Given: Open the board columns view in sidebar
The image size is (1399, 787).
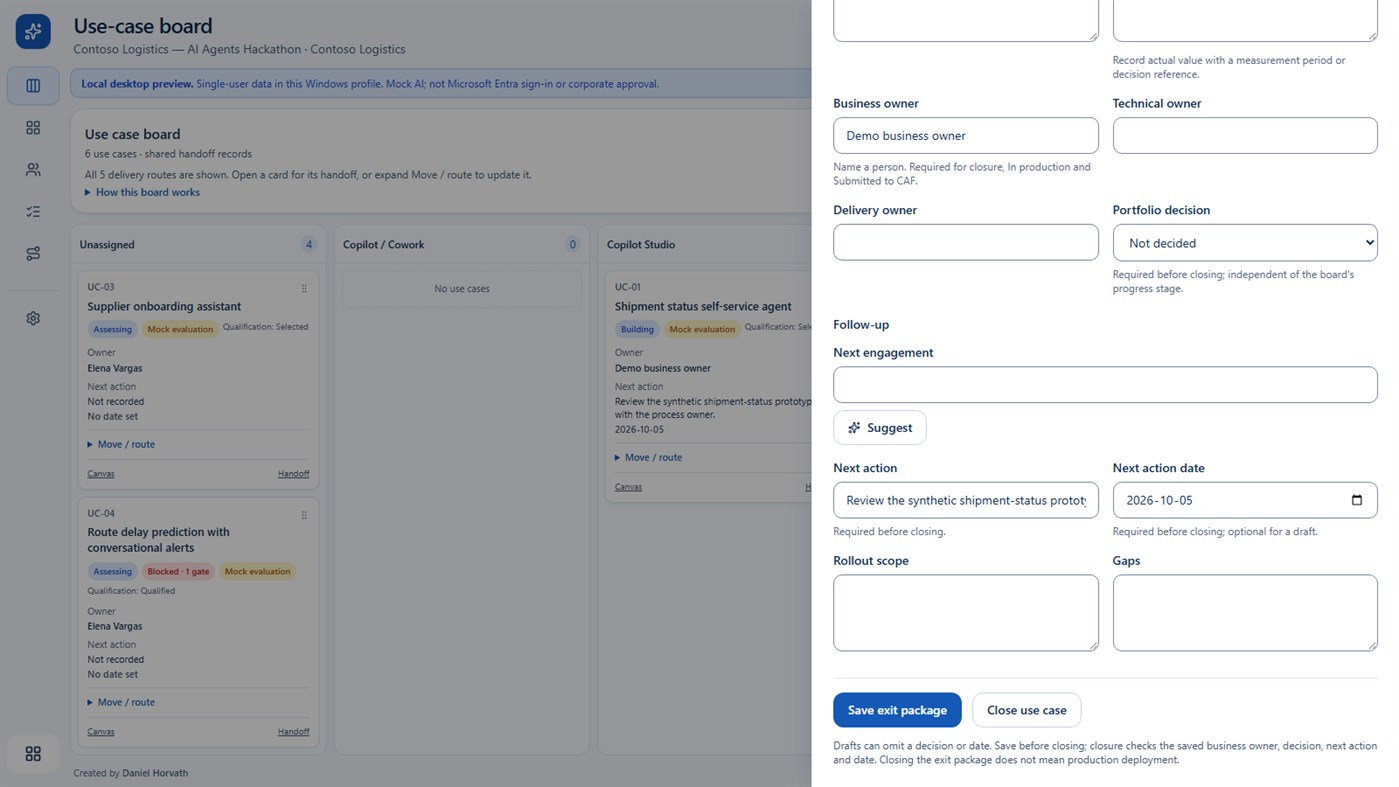Looking at the screenshot, I should (x=33, y=86).
